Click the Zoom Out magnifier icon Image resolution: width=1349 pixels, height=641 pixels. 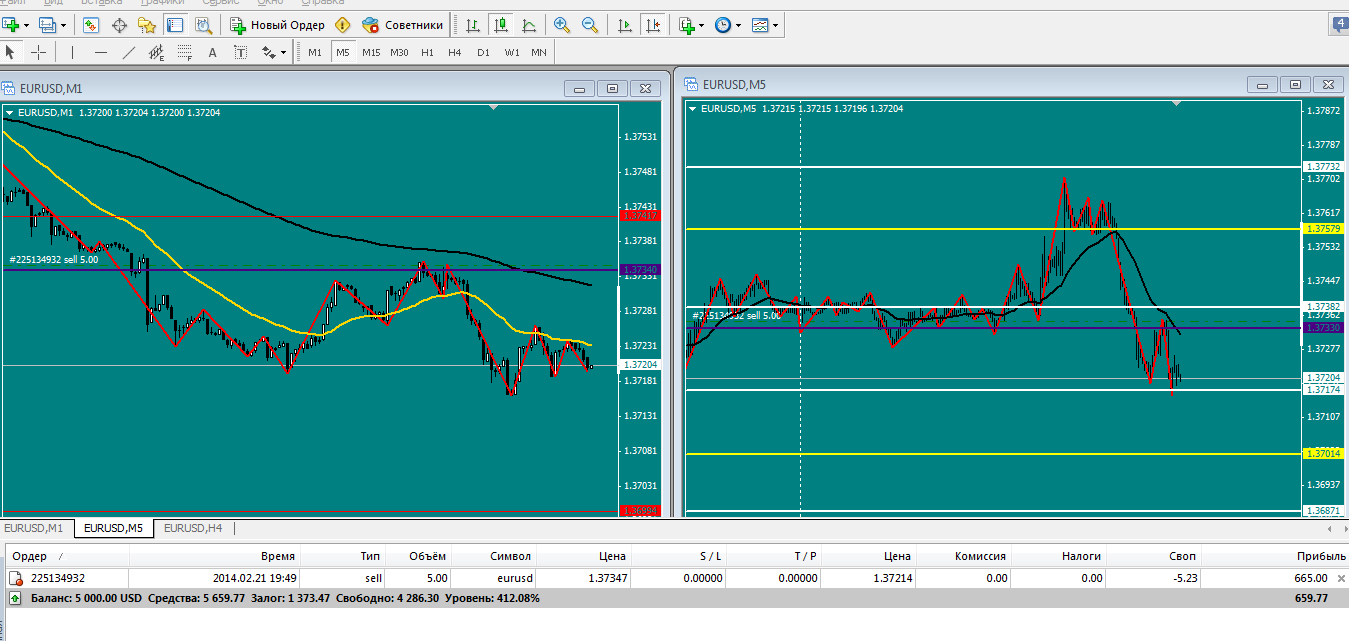click(590, 25)
